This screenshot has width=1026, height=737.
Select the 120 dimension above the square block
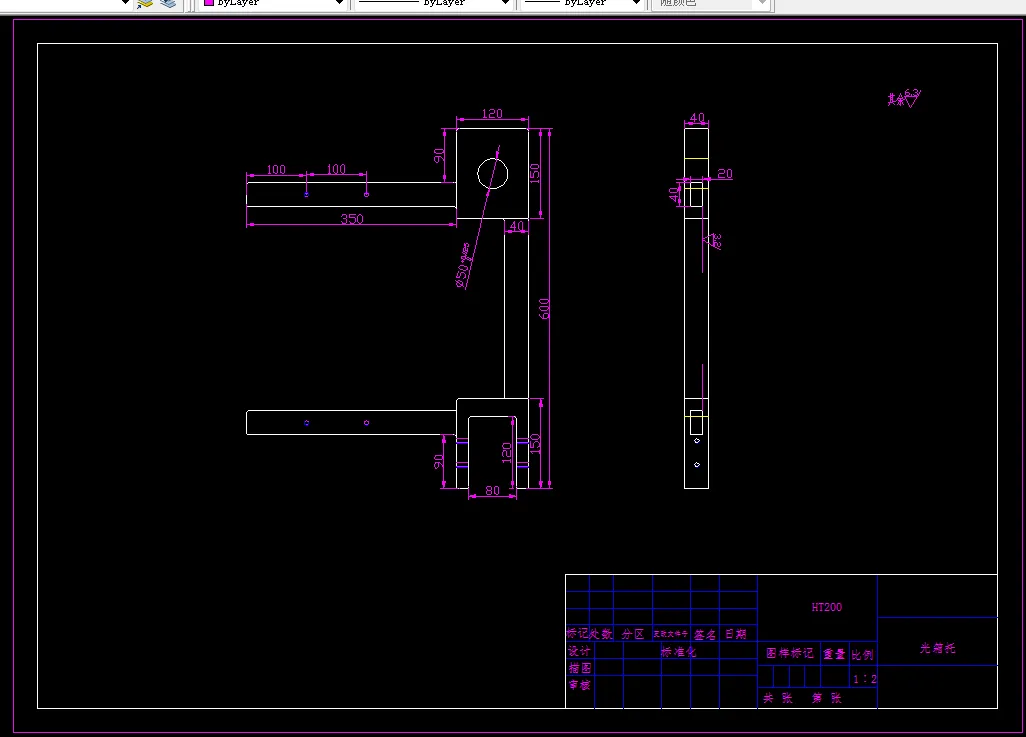(x=492, y=114)
